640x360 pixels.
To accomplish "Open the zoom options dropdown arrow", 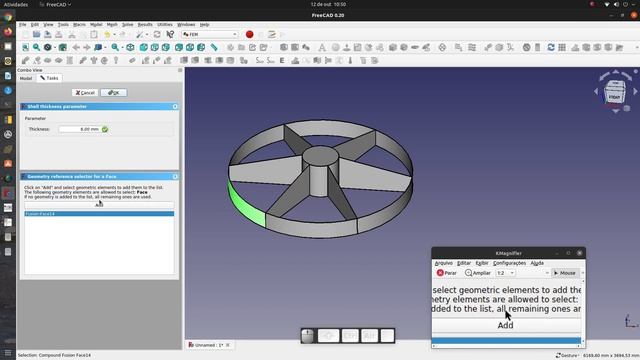I will pyautogui.click(x=122, y=48).
